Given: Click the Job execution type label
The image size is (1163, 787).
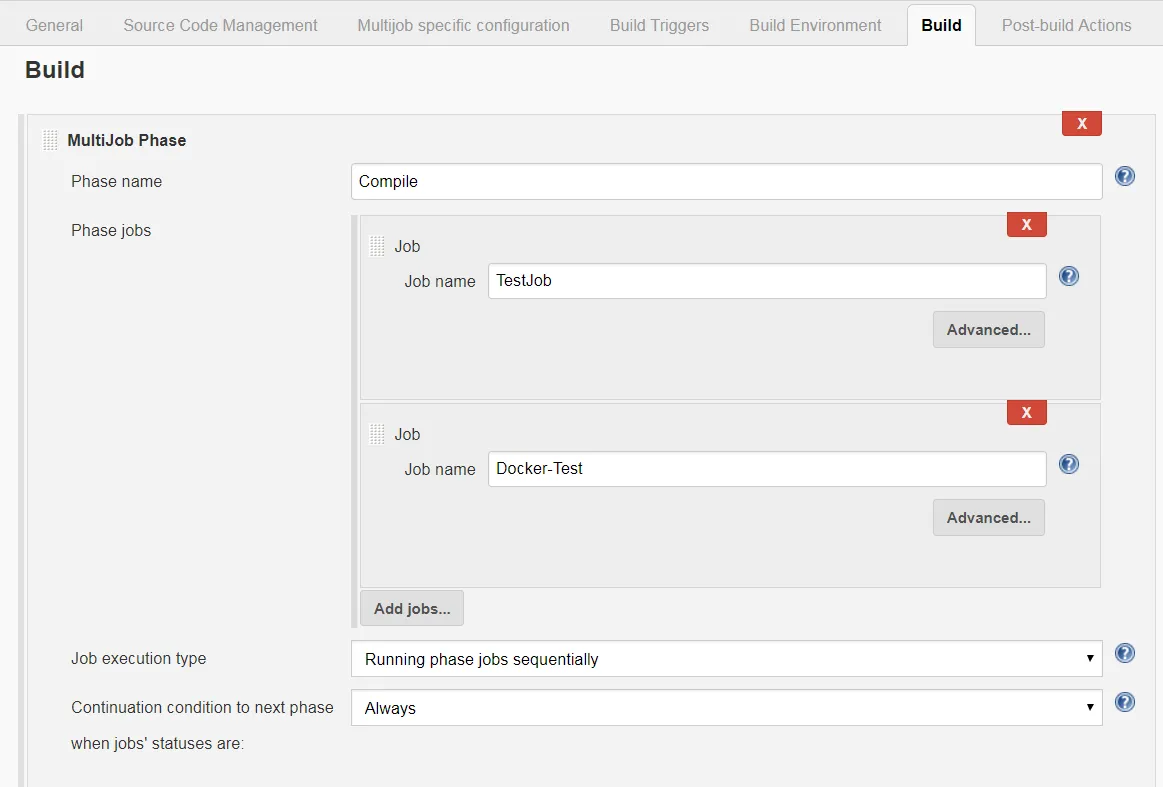Looking at the screenshot, I should pos(139,659).
